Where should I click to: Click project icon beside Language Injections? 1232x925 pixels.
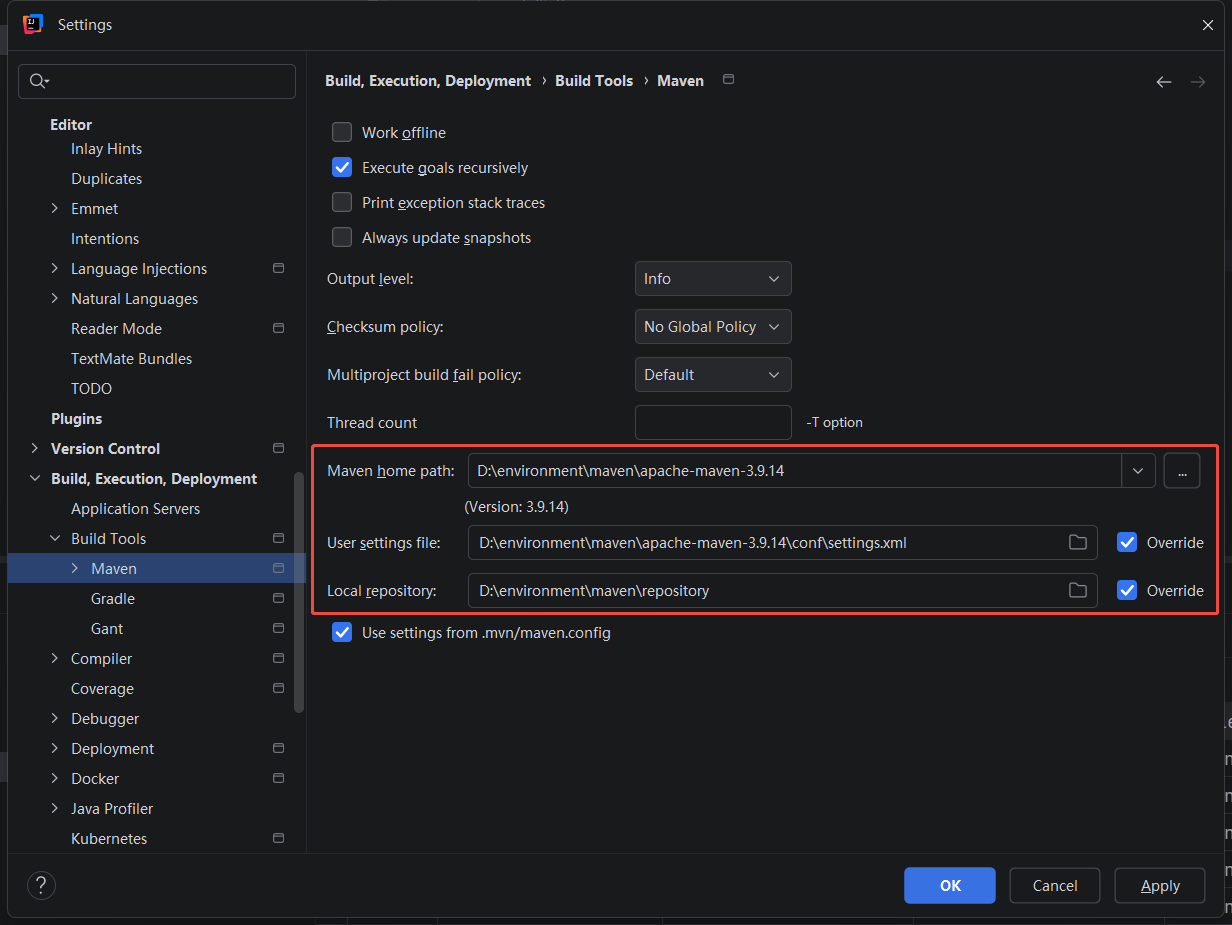(279, 268)
